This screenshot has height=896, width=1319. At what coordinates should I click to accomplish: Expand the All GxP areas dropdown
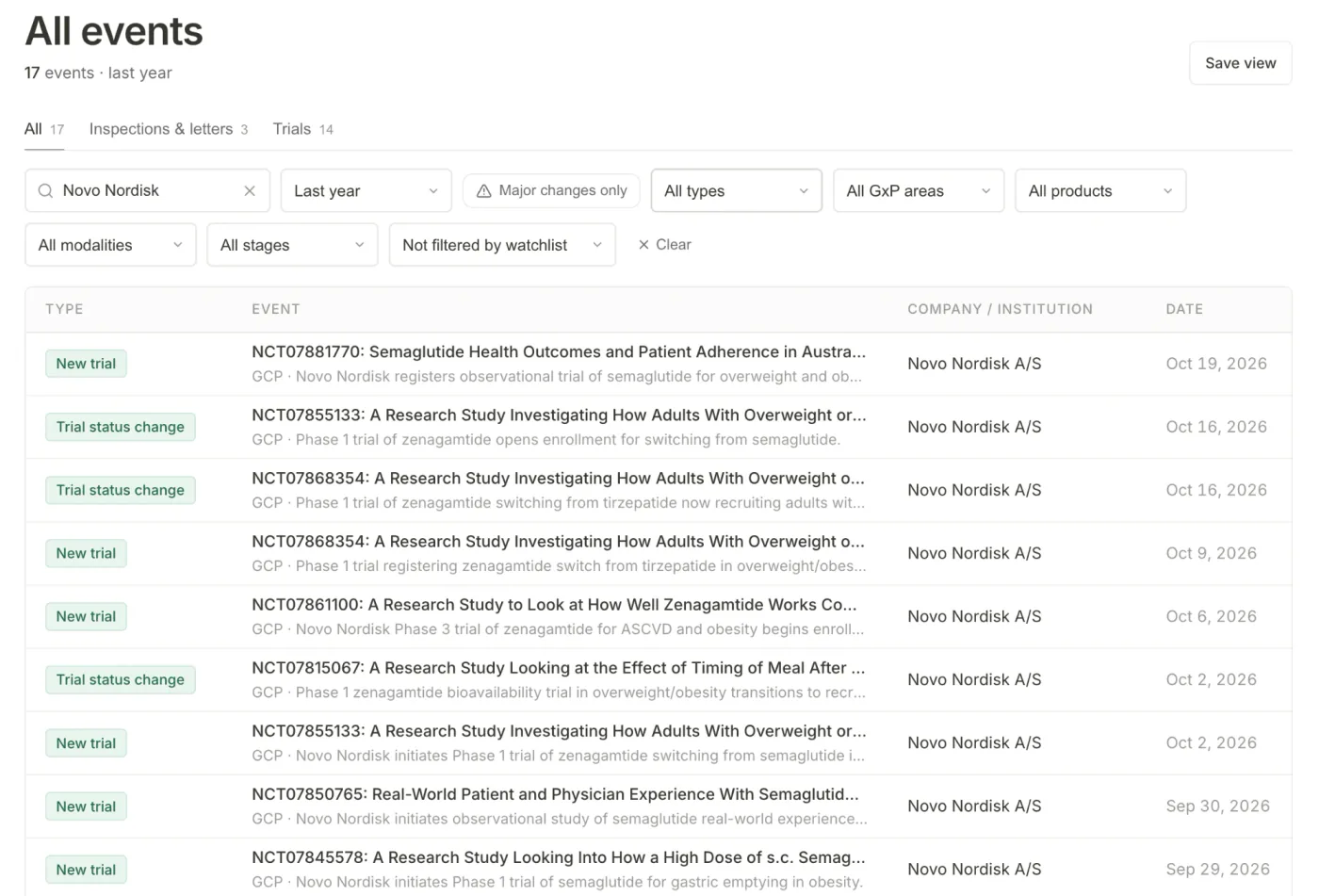tap(919, 191)
